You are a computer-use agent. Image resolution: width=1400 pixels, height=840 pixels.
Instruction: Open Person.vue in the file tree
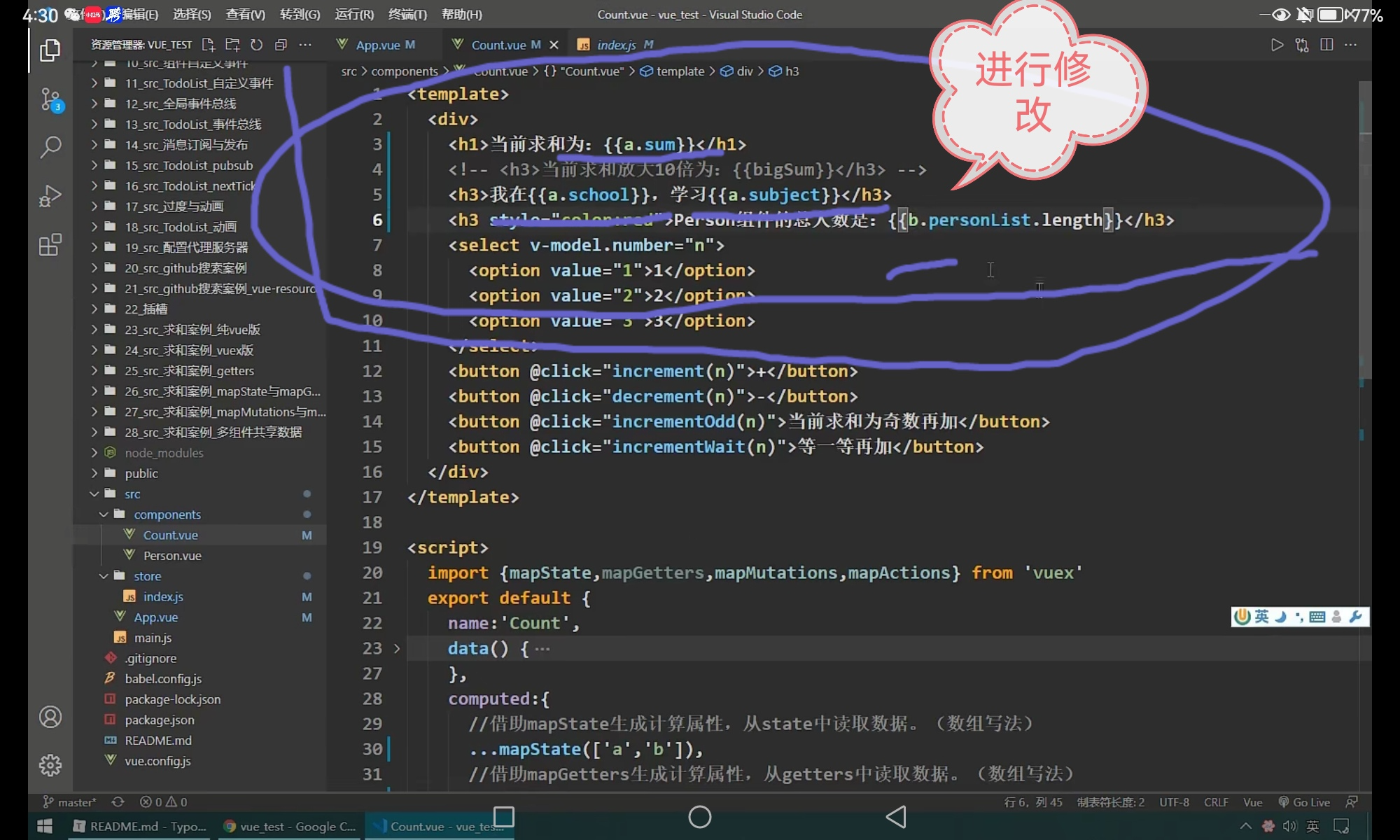point(172,556)
